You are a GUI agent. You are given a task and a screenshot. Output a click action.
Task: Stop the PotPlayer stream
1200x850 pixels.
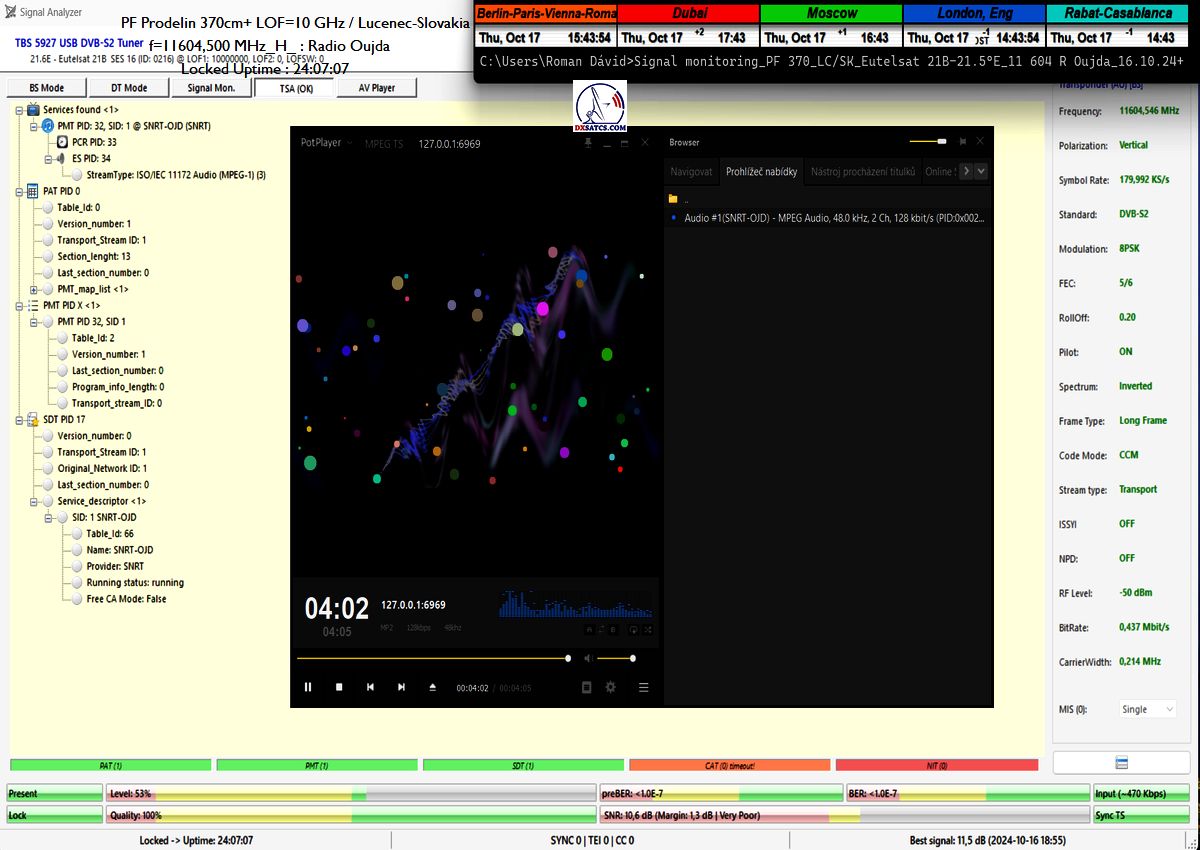click(x=339, y=687)
